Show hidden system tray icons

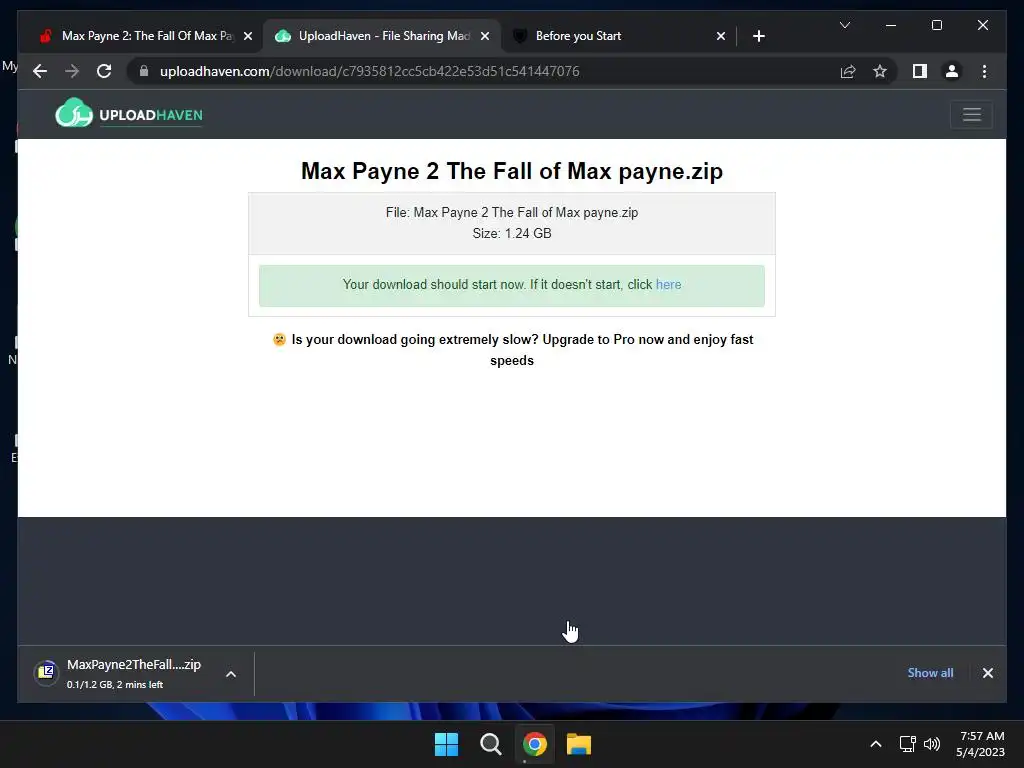876,744
